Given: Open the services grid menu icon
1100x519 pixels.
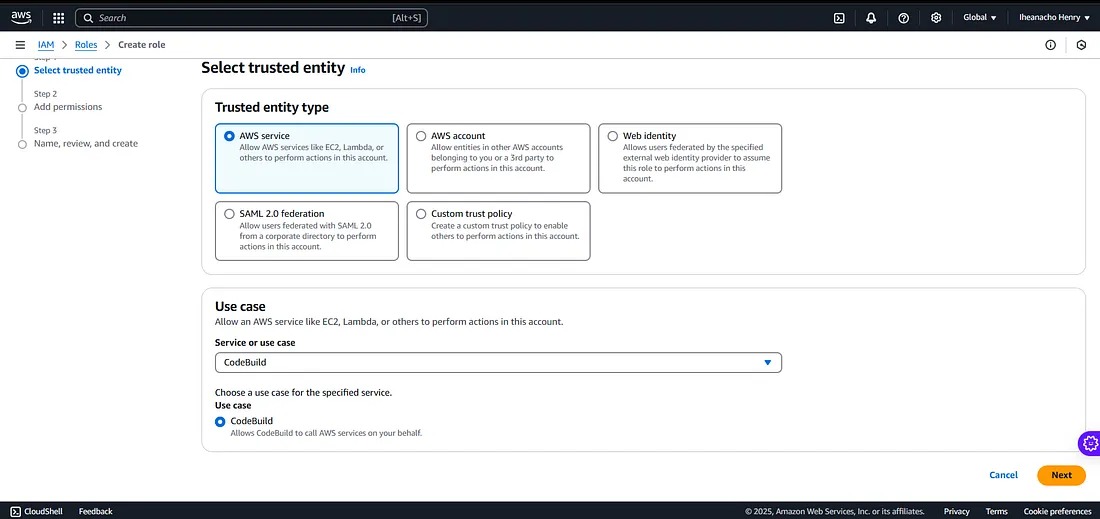Looking at the screenshot, I should (59, 18).
